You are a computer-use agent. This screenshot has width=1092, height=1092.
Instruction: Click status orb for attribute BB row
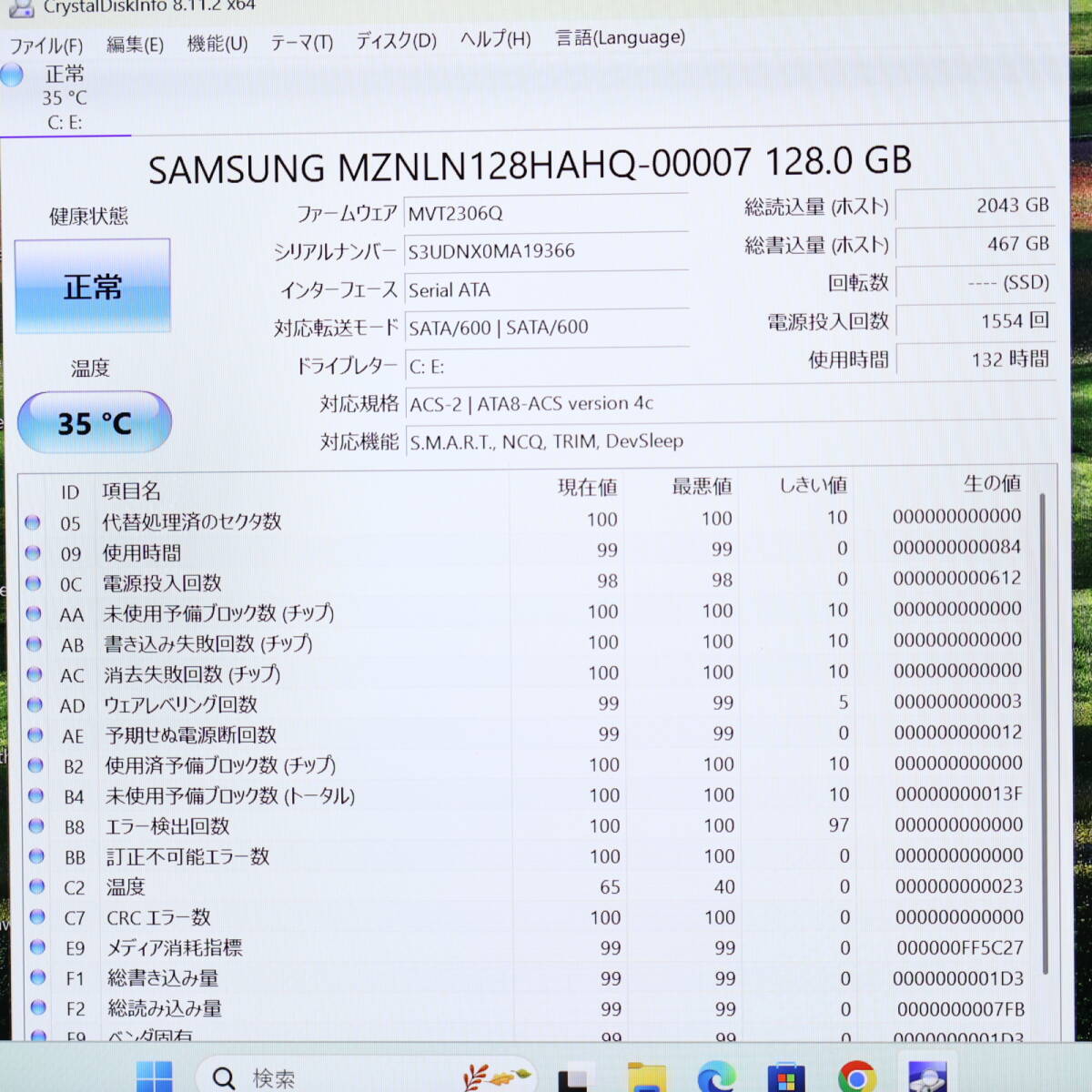click(36, 855)
